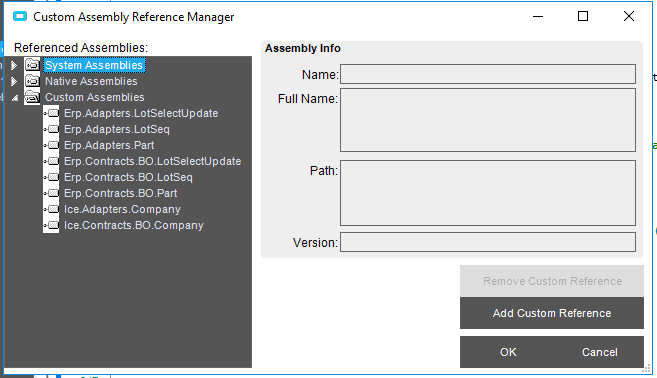
Task: Click the Native Assemblies folder icon
Action: 32,81
